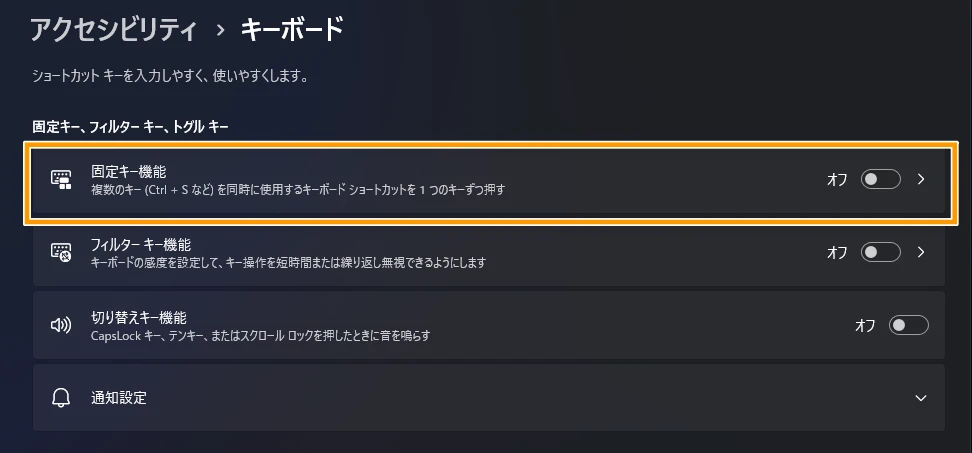Screen dimensions: 972x453
Task: Click the オフ status label for 固定キー機能
Action: 837,180
